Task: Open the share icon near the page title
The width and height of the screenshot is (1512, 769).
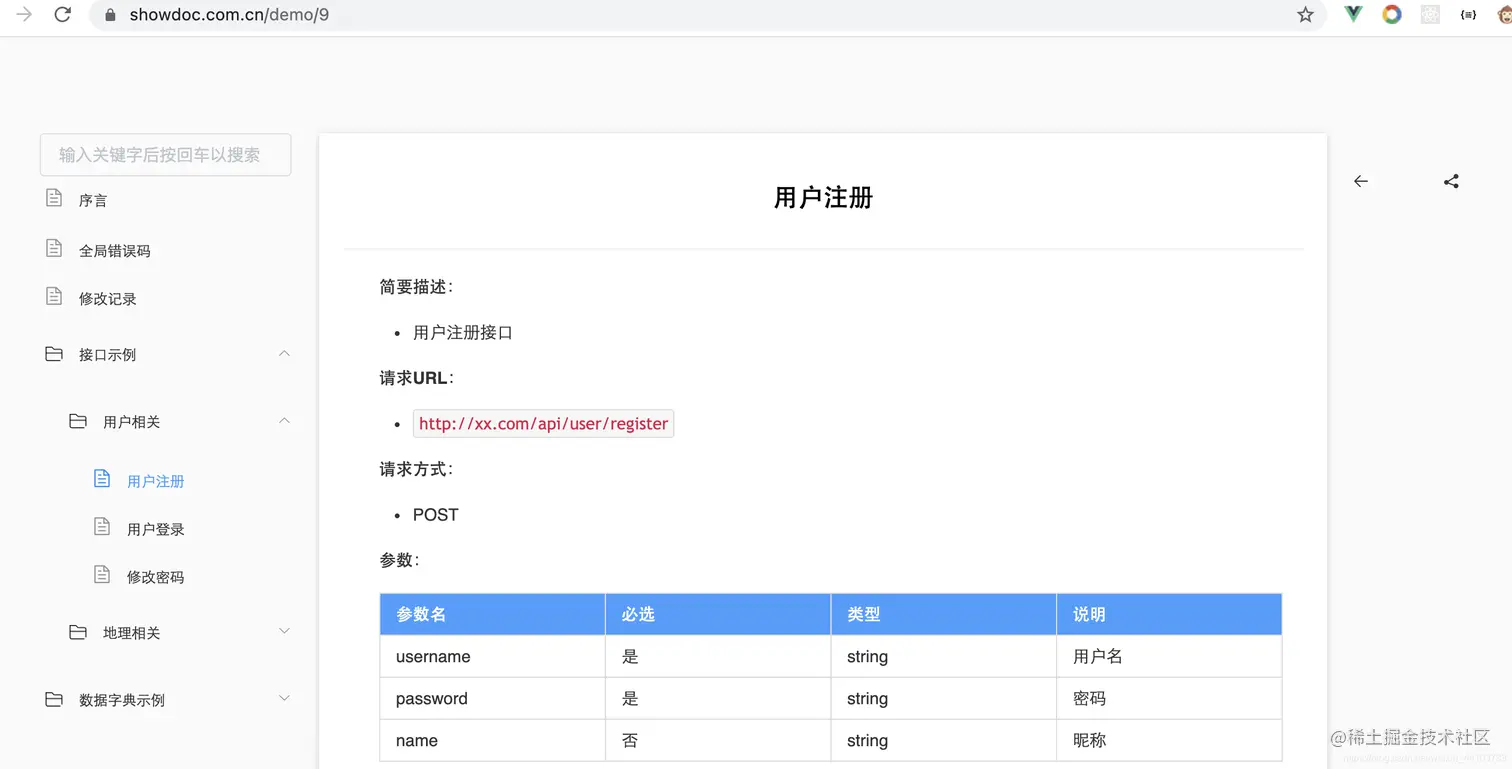Action: [1451, 181]
